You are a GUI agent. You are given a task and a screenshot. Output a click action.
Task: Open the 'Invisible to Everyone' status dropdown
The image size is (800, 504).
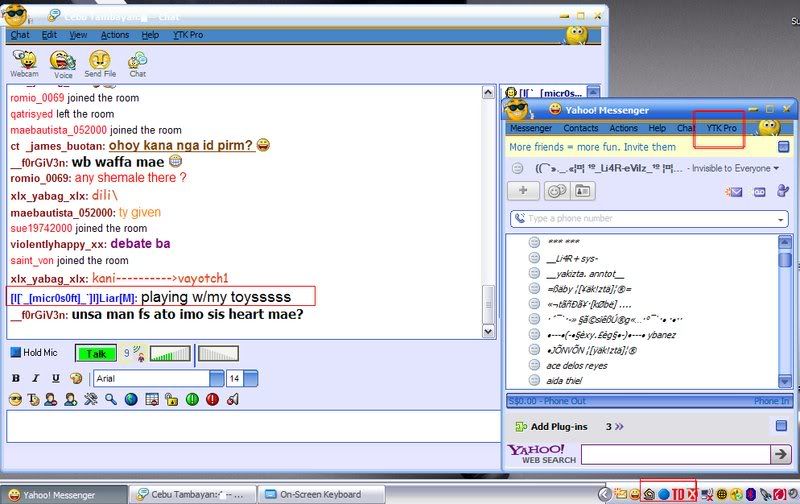click(x=735, y=168)
